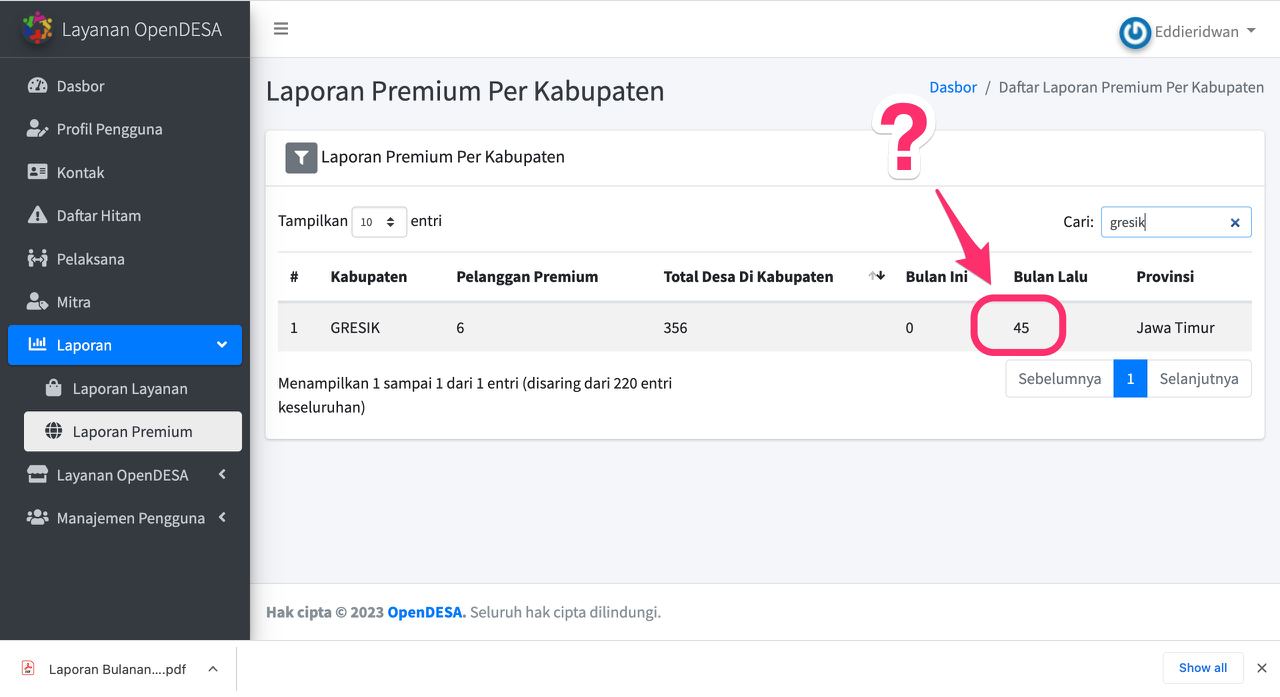The width and height of the screenshot is (1280, 697).
Task: Open the Eddieridwan account dropdown
Action: tap(1195, 31)
